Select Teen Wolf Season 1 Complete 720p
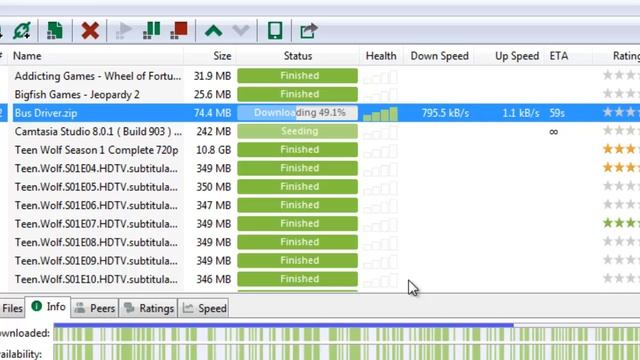Viewport: 640px width, 360px height. [96, 150]
